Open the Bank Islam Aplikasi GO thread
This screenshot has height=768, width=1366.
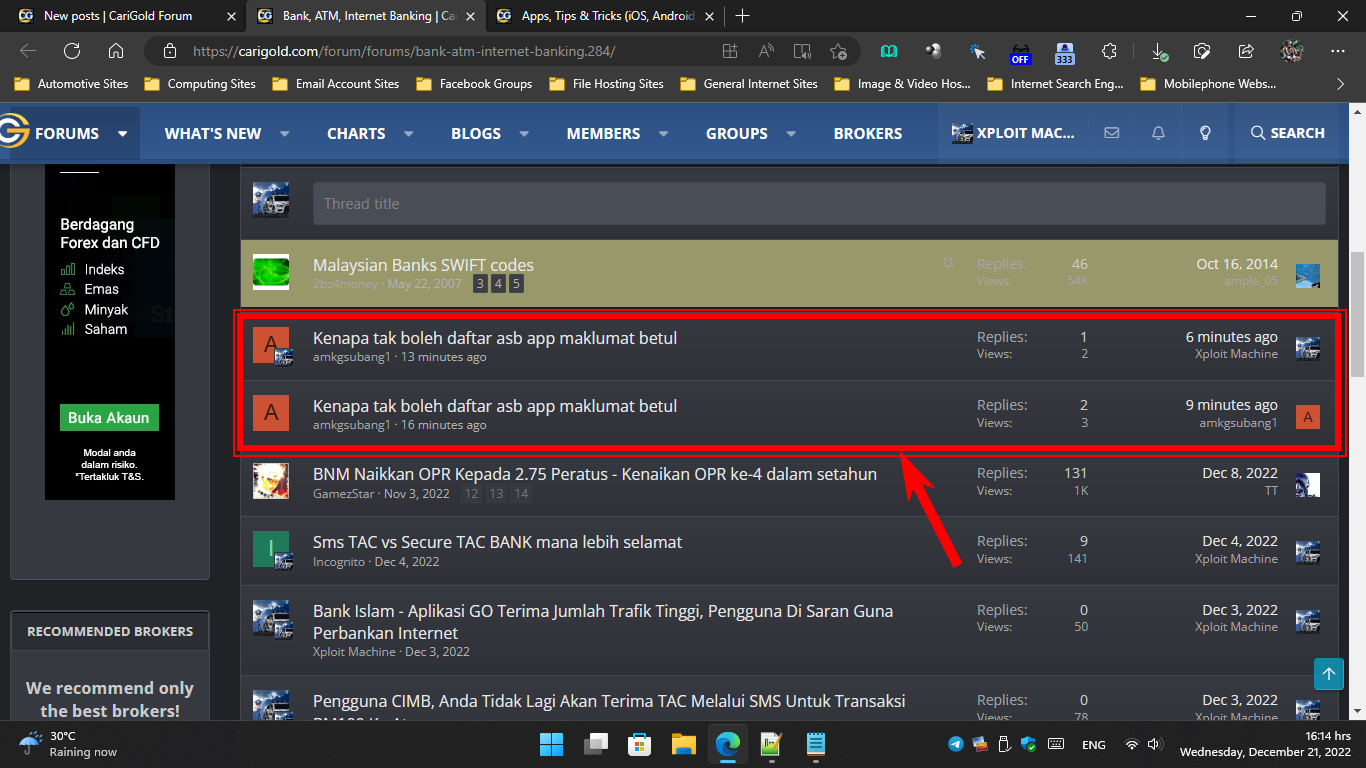603,621
